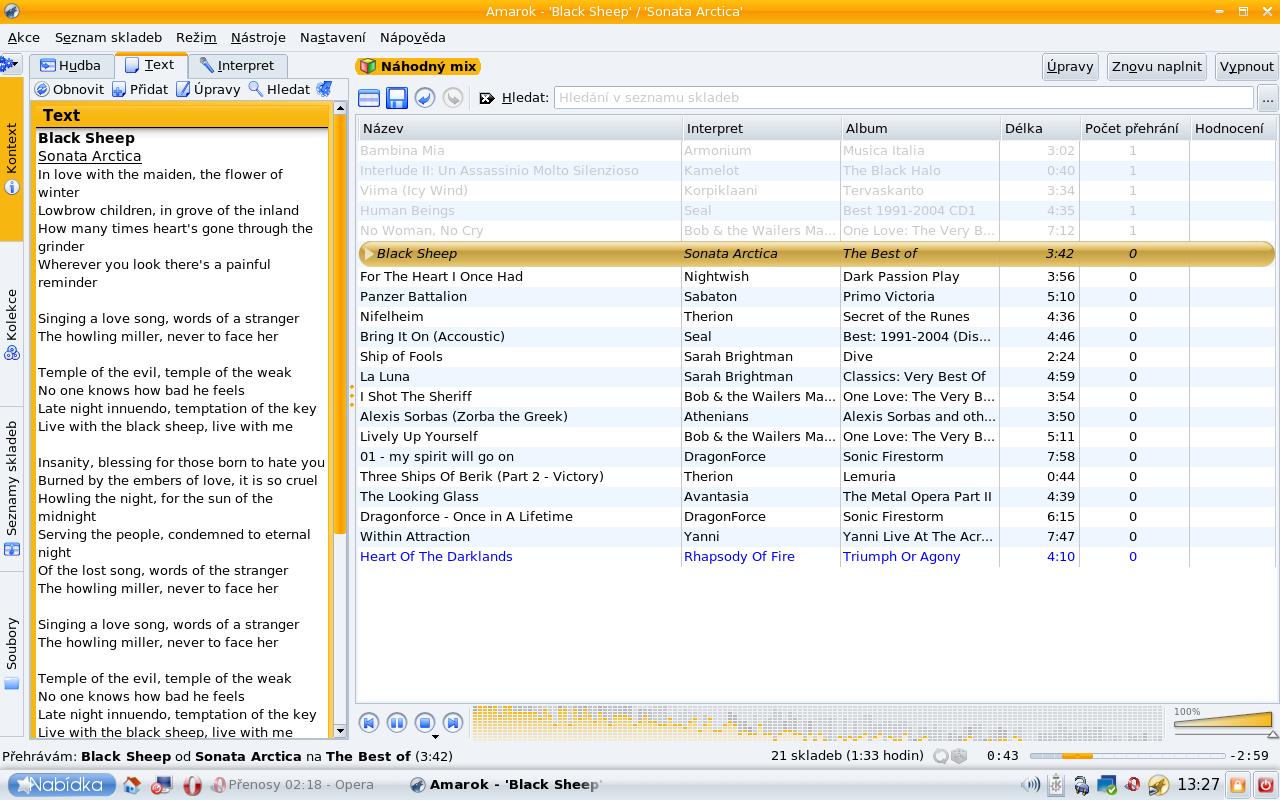Click the save playlist floppy icon
This screenshot has width=1280, height=800.
pyautogui.click(x=397, y=98)
